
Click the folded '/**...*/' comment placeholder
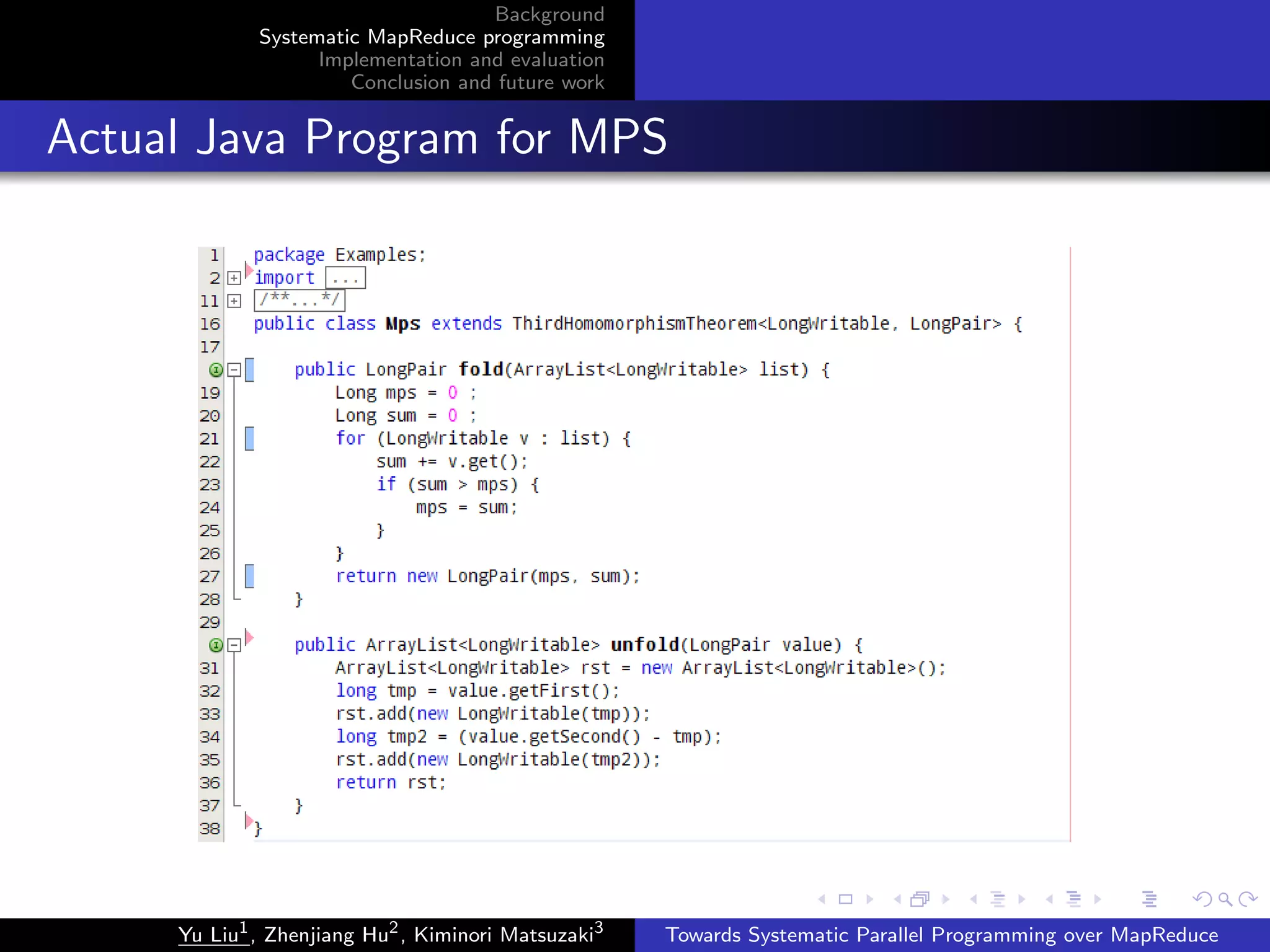click(300, 301)
